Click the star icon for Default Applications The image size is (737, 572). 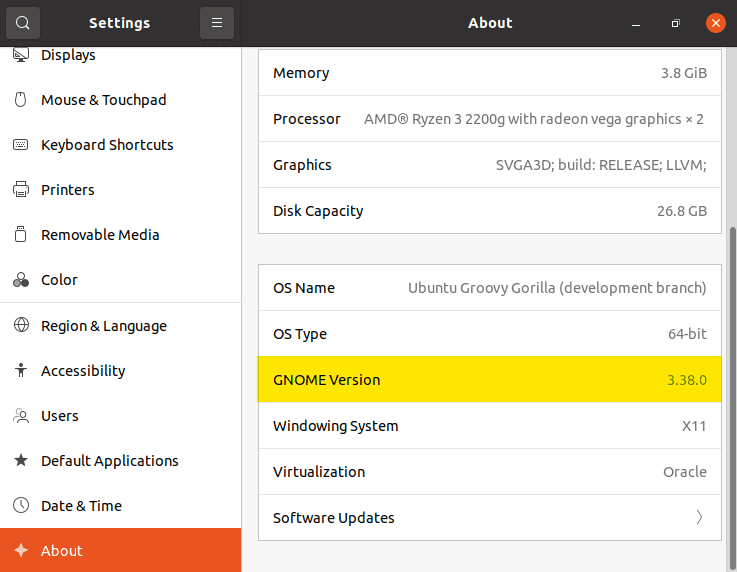21,460
